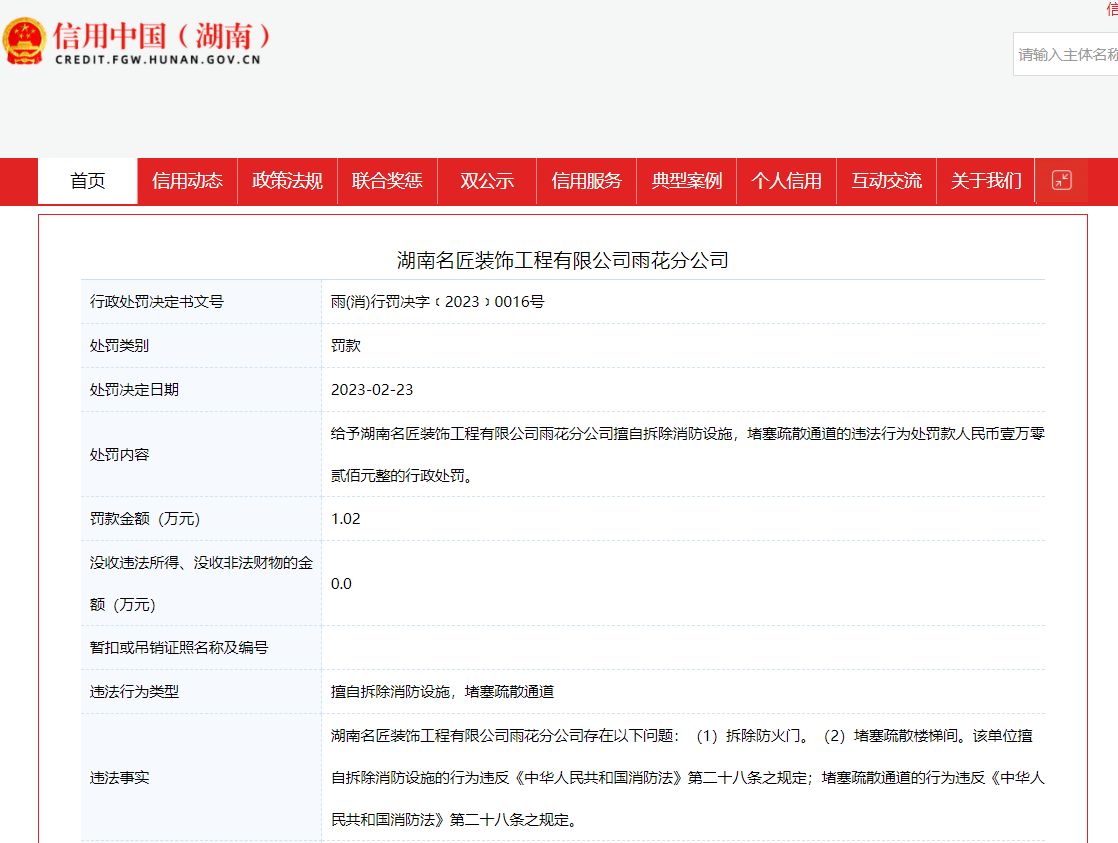Image resolution: width=1118 pixels, height=843 pixels.
Task: Select the 首页 tab
Action: point(87,181)
